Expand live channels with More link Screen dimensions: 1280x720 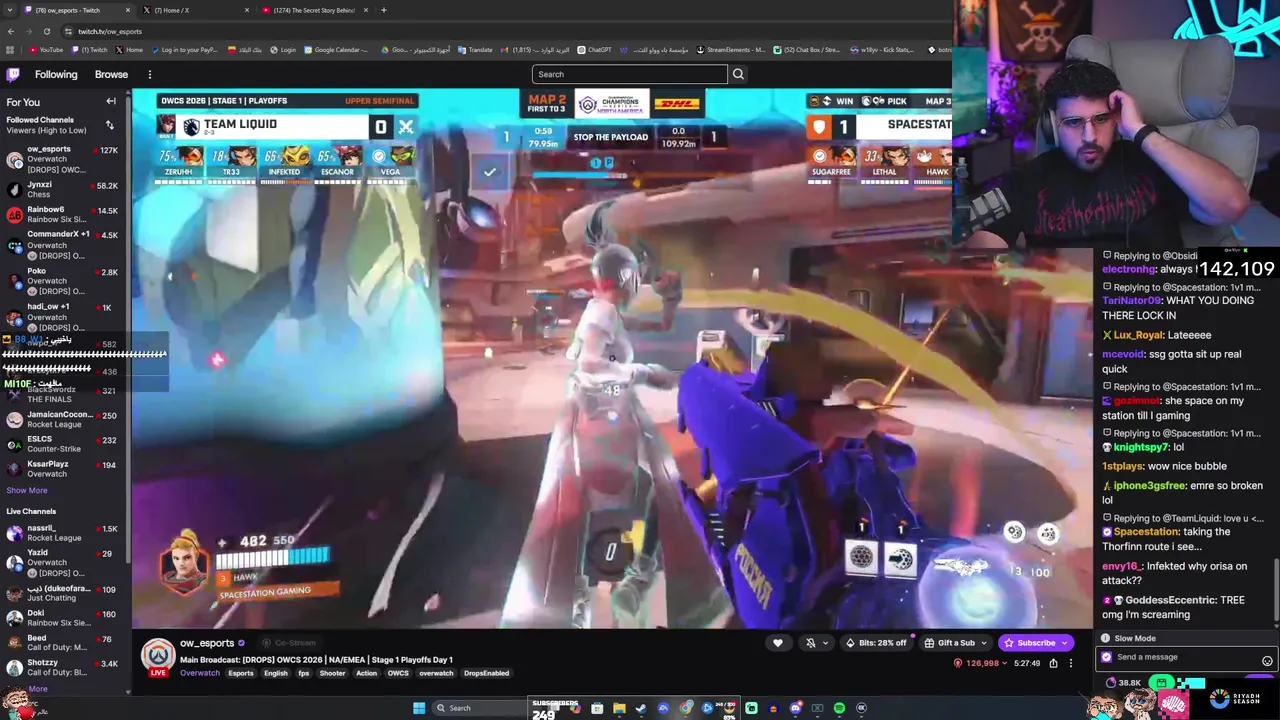(x=37, y=688)
